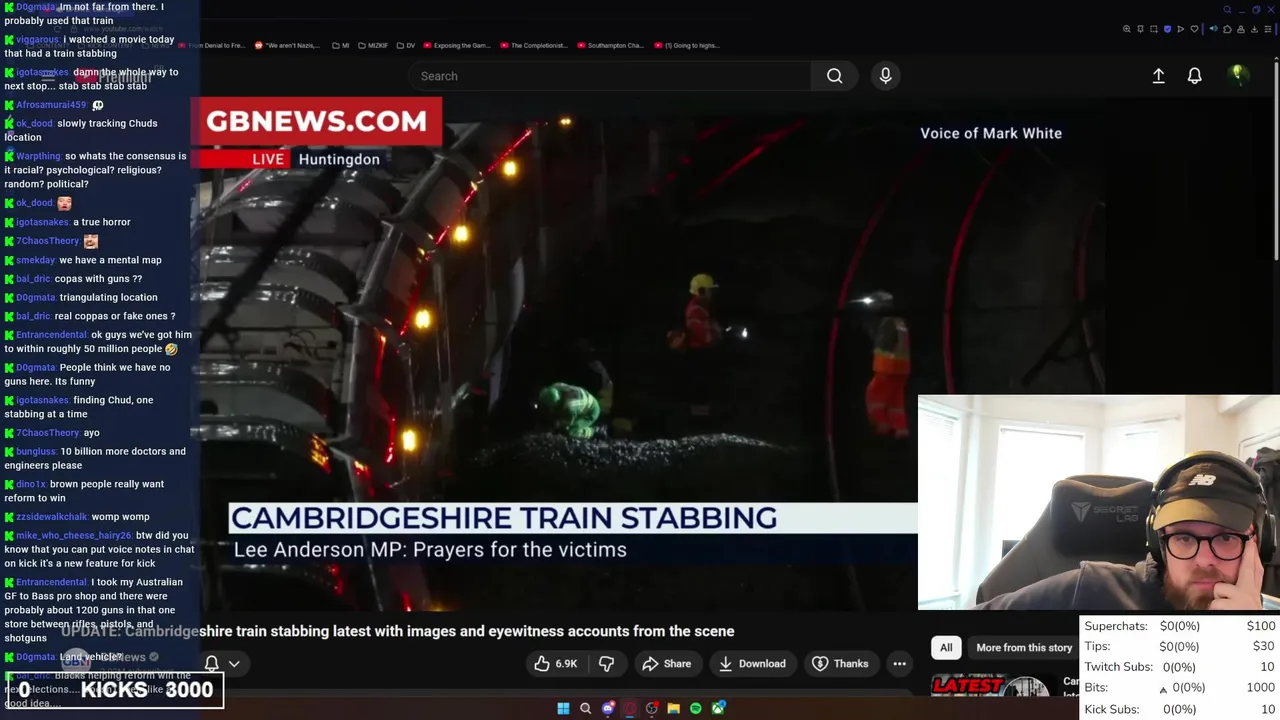Activate voice search microphone icon
This screenshot has height=720, width=1280.
[x=885, y=76]
